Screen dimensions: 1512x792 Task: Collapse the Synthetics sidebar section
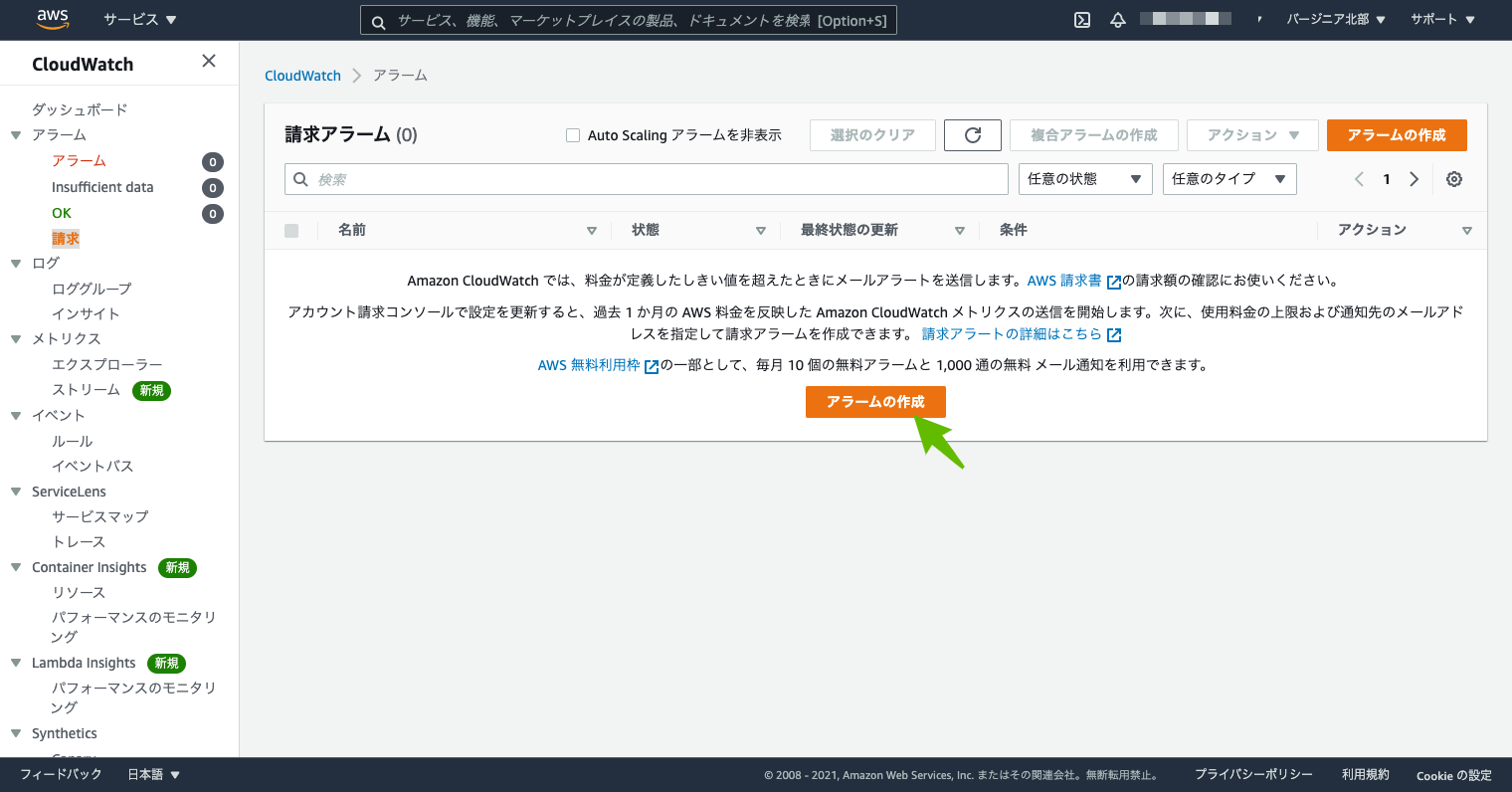(16, 733)
